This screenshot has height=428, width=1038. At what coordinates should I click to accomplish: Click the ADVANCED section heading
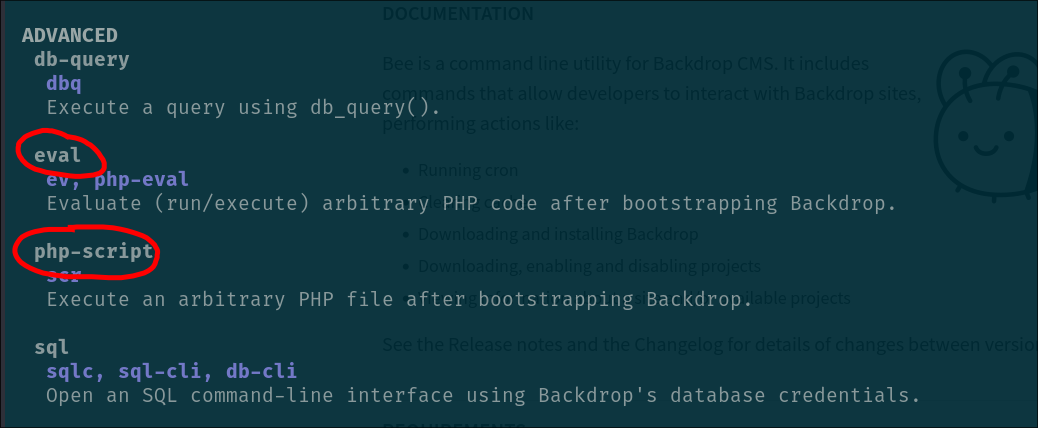pyautogui.click(x=70, y=35)
